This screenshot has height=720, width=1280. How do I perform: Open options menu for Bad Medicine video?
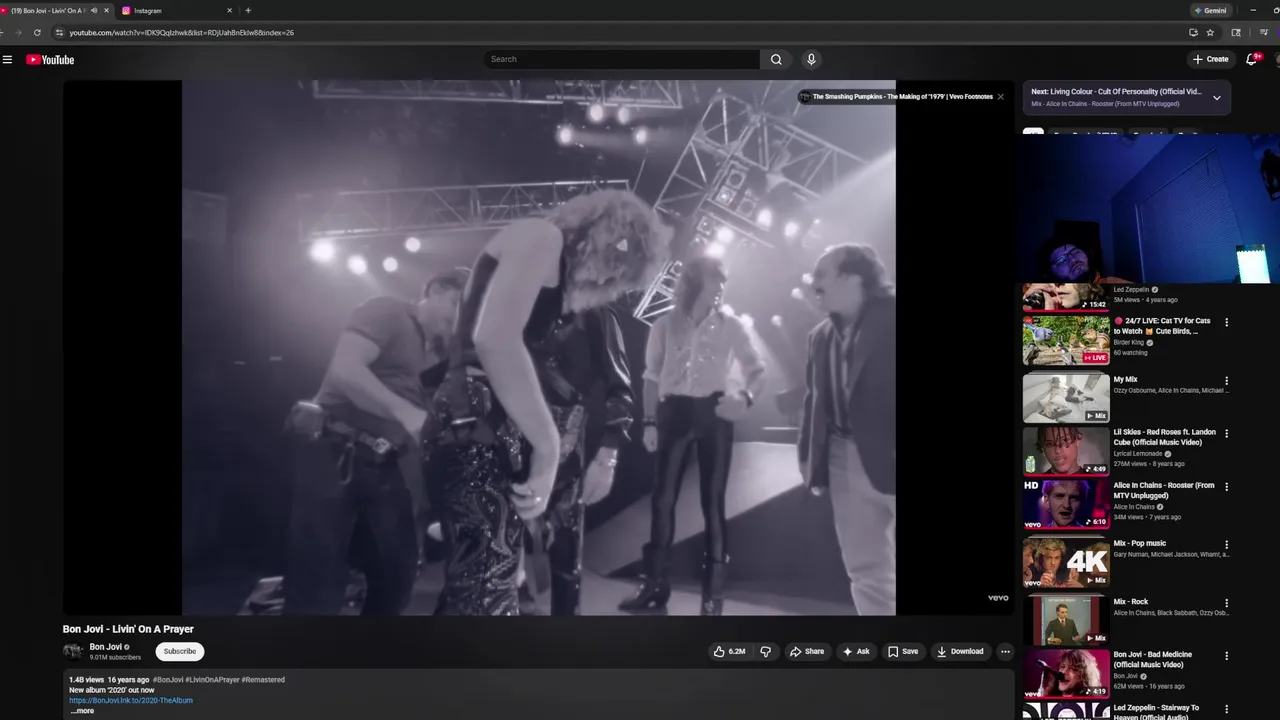[1226, 656]
